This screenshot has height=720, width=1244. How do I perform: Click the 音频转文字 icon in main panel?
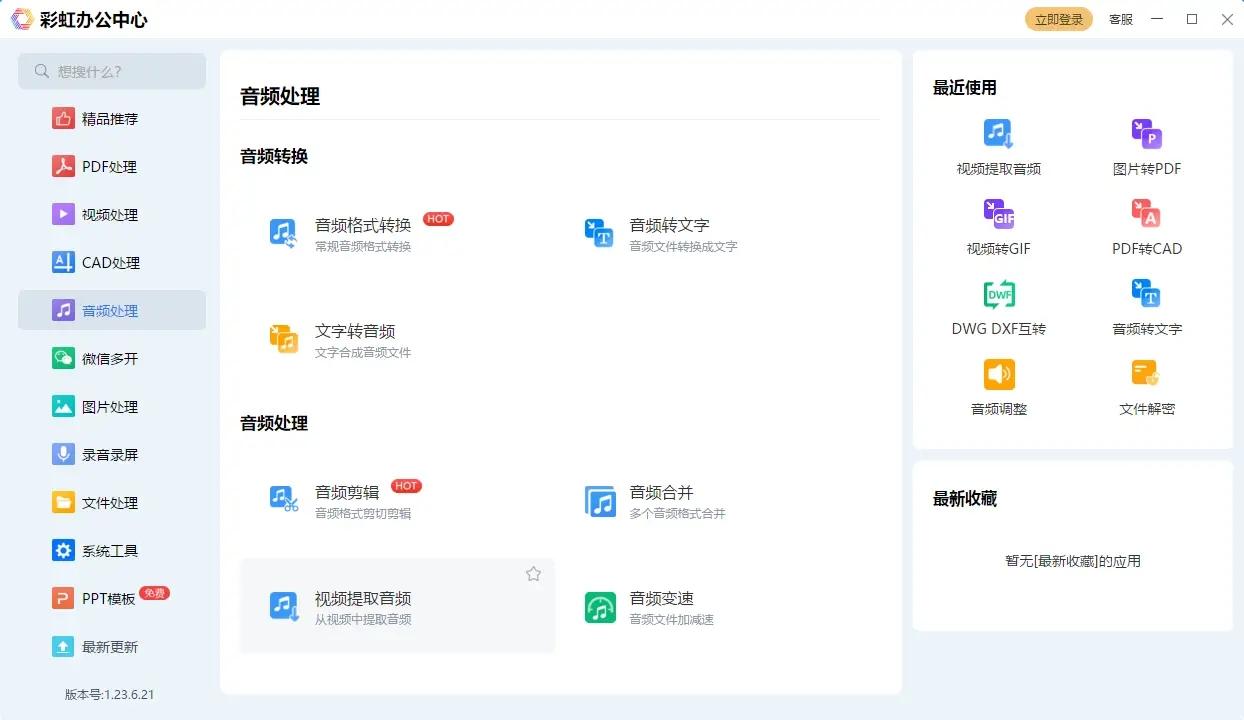[x=599, y=233]
